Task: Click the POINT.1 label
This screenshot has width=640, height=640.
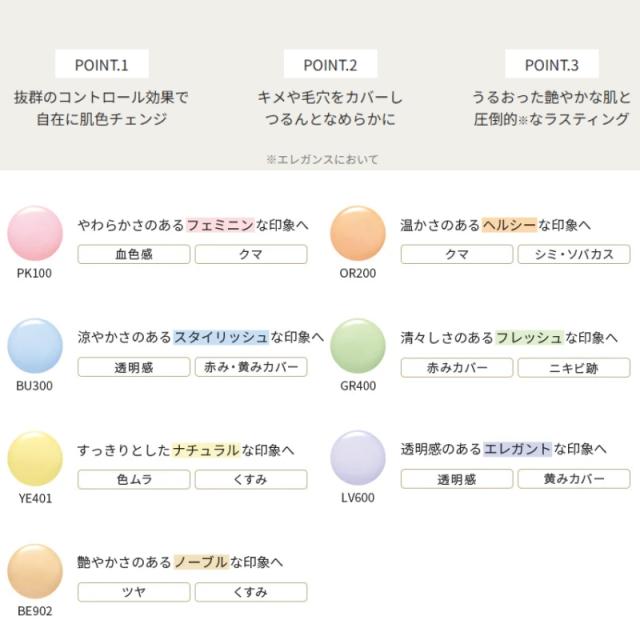Action: (x=102, y=64)
